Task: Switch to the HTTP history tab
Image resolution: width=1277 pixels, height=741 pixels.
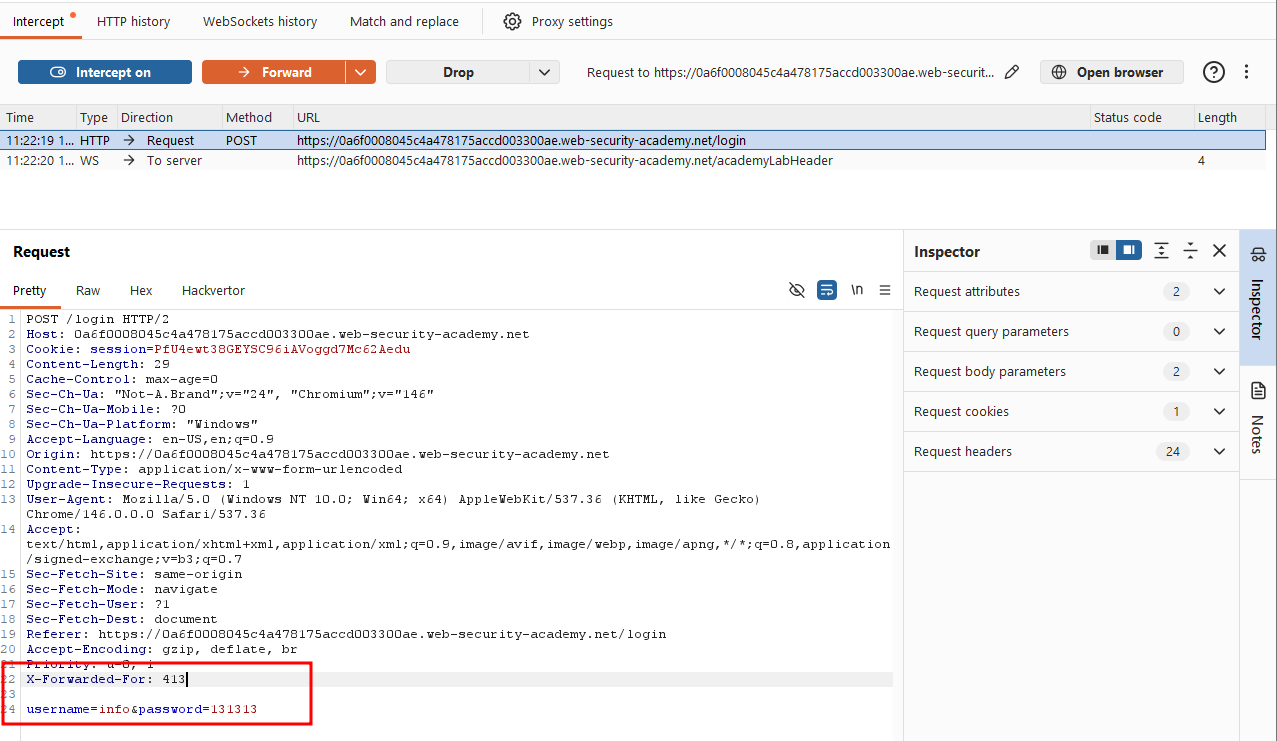Action: [134, 21]
